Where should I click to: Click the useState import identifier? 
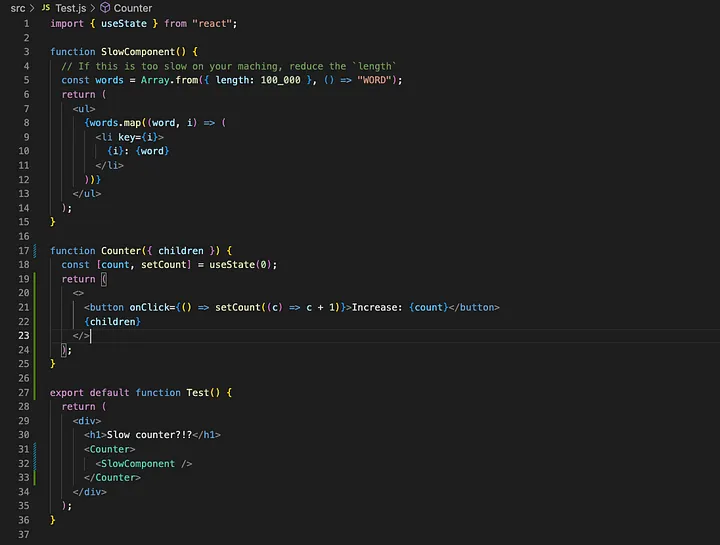pos(124,23)
